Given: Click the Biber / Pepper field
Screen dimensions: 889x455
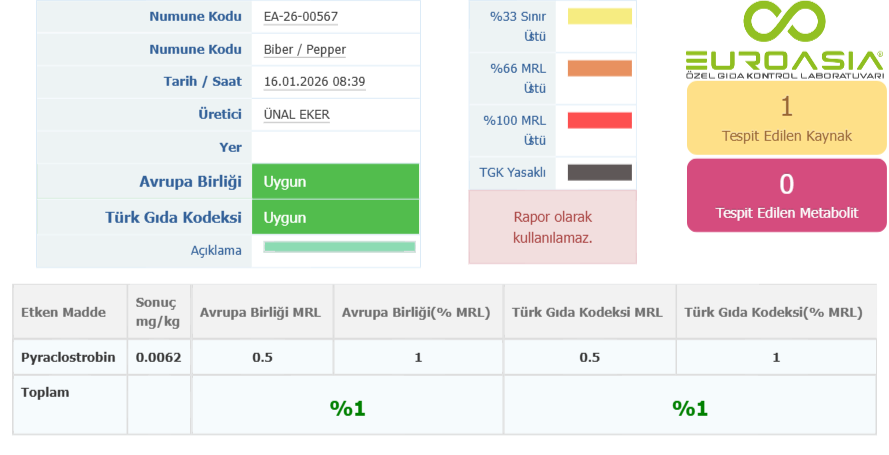Looking at the screenshot, I should coord(305,49).
